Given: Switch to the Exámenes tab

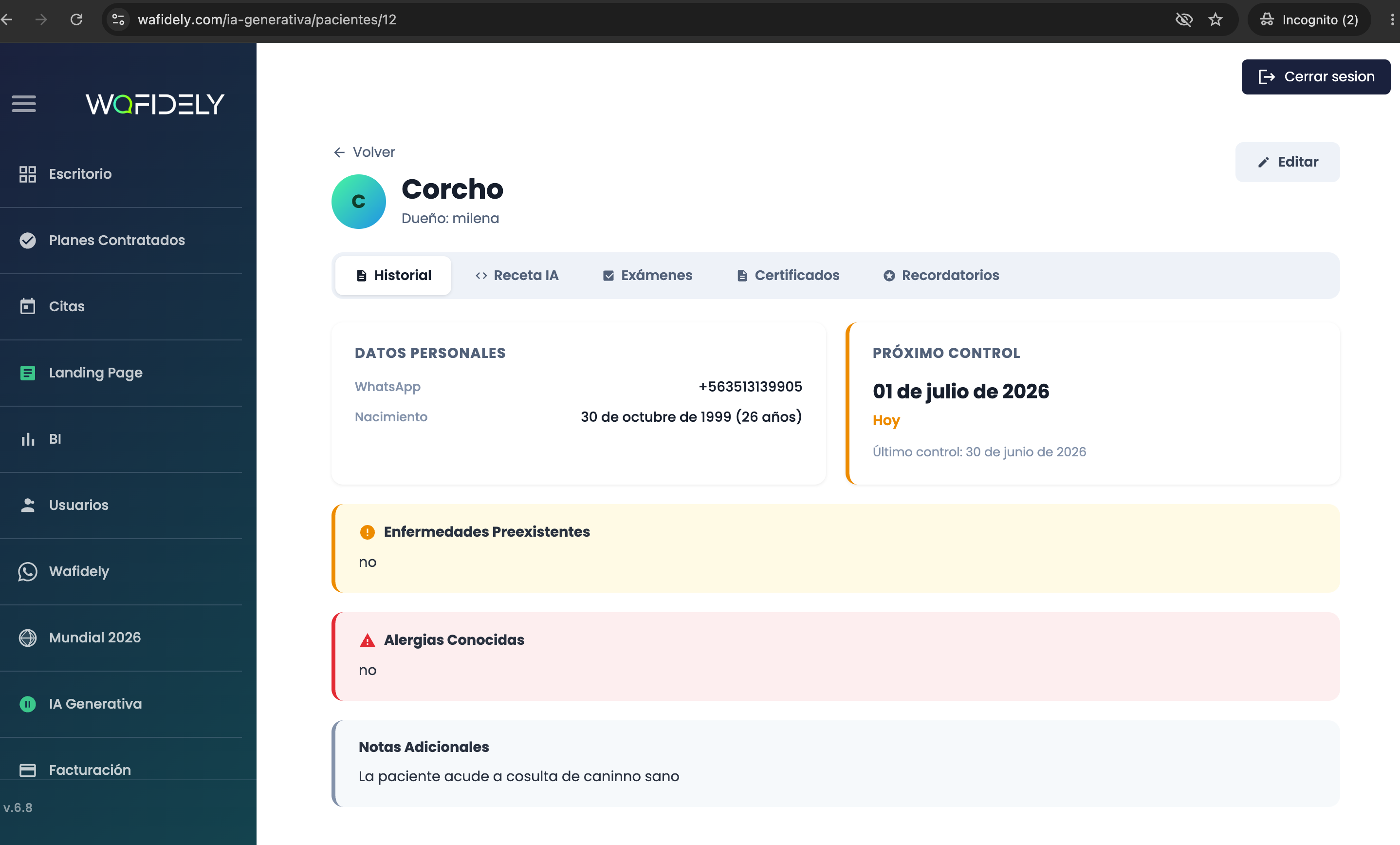Looking at the screenshot, I should pyautogui.click(x=647, y=275).
